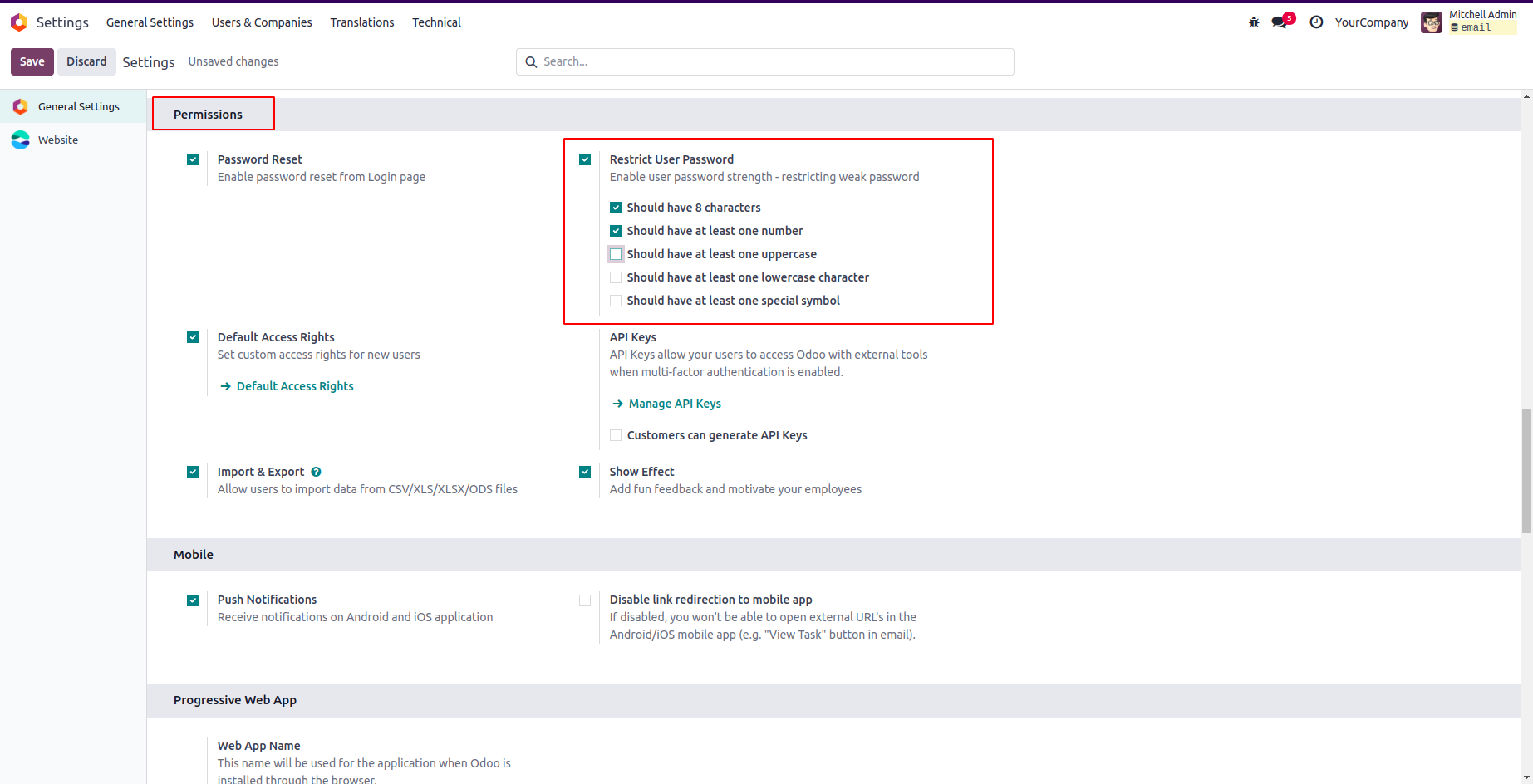The height and width of the screenshot is (784, 1533).
Task: Open the Manage API Keys link
Action: pos(674,404)
